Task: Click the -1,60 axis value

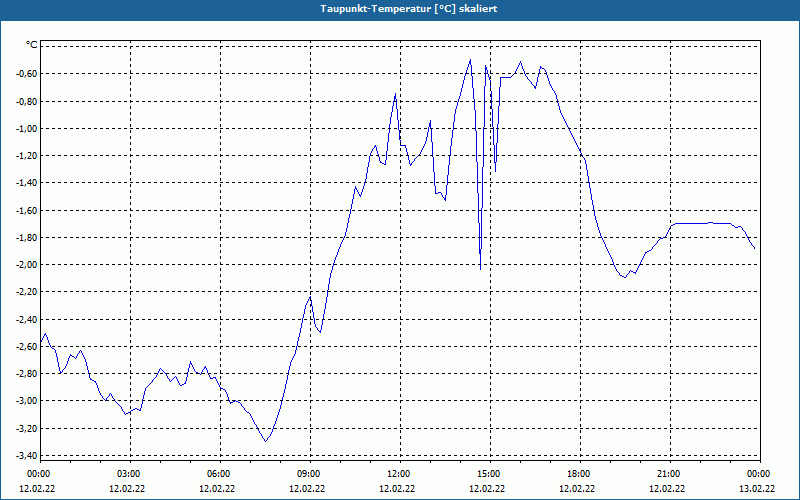Action: (27, 210)
